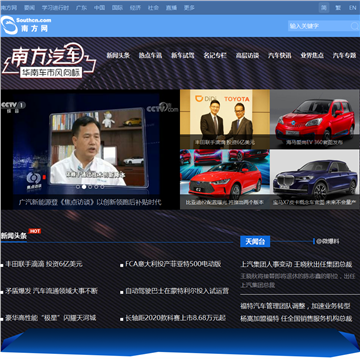Open headline 丰田联手滴滴 投资6亿美元

[44, 264]
